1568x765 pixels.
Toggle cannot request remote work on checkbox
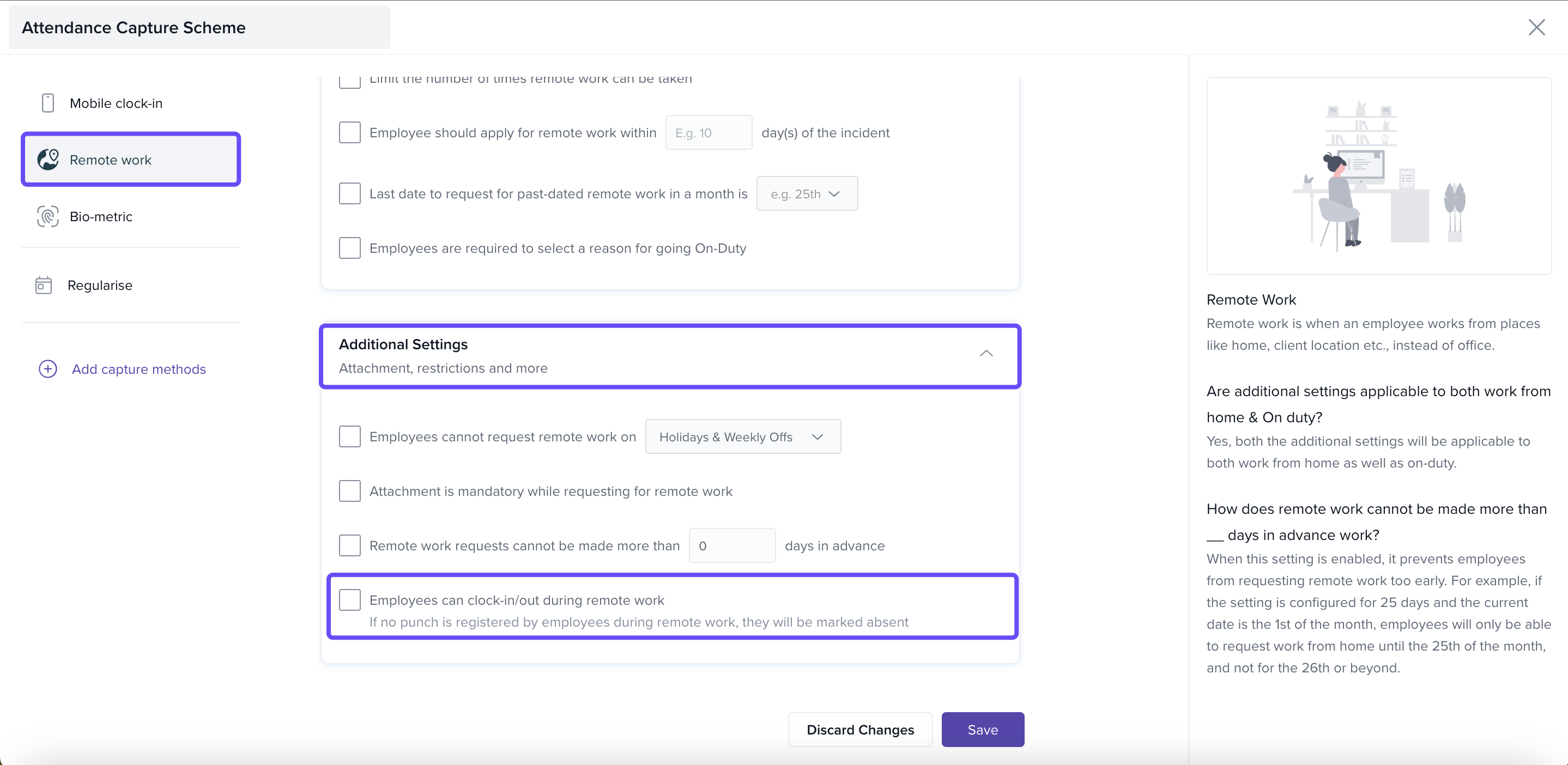pyautogui.click(x=350, y=436)
